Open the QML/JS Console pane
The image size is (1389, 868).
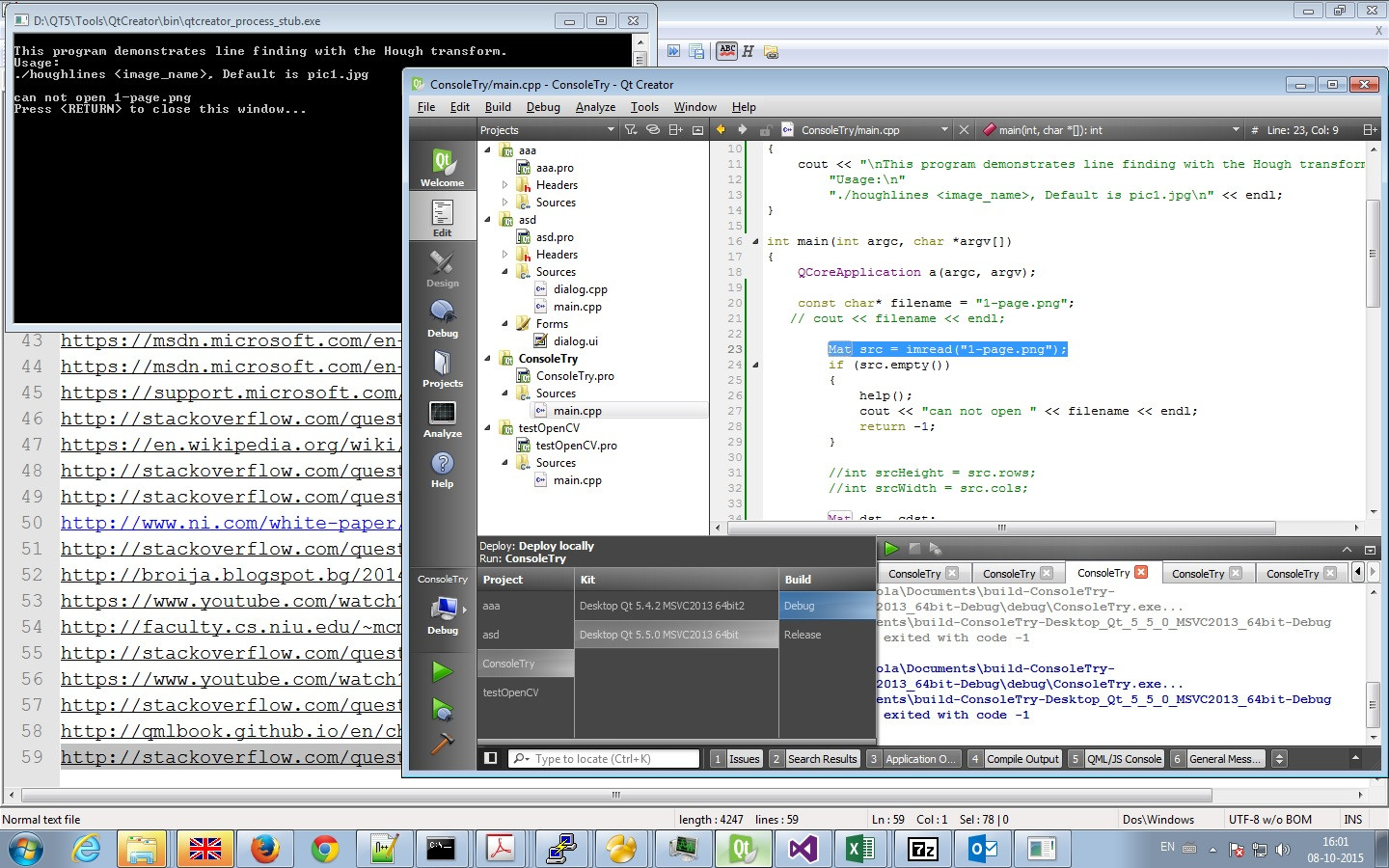[x=1115, y=759]
